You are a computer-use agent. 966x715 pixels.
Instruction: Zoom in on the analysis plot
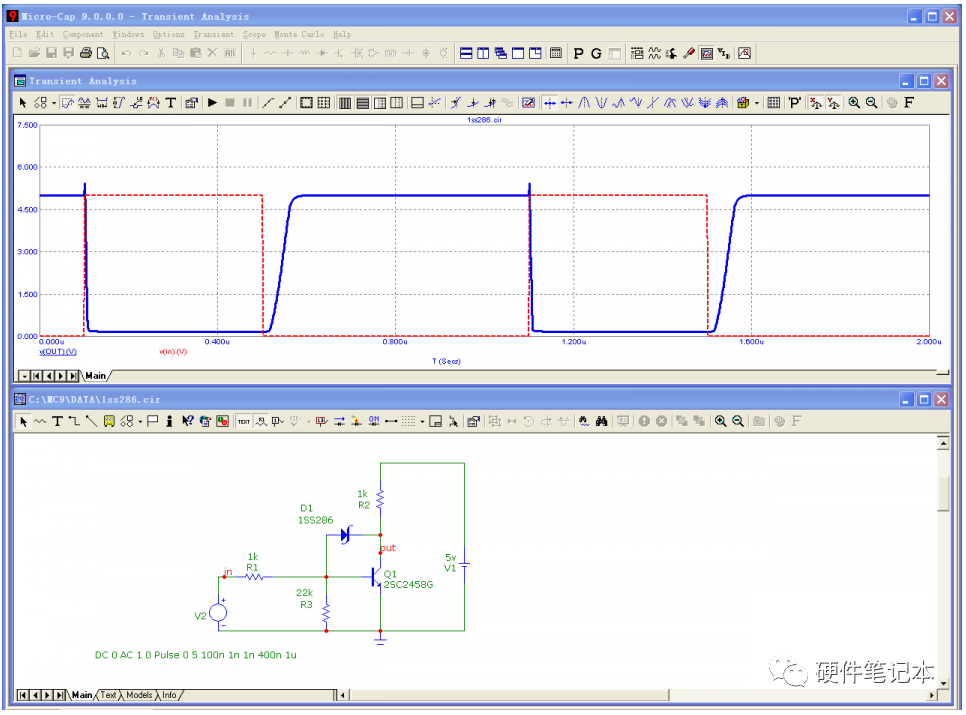tap(854, 103)
